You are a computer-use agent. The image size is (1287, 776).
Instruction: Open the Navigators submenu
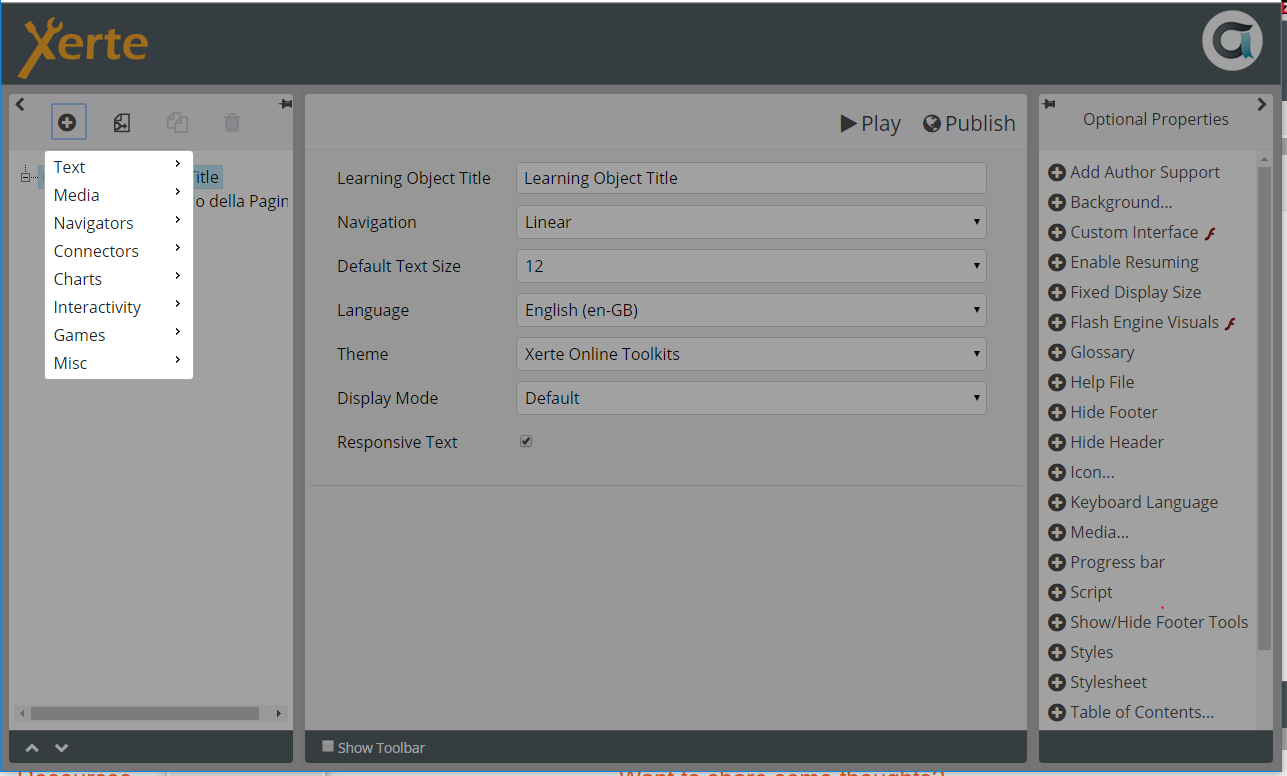(x=118, y=223)
